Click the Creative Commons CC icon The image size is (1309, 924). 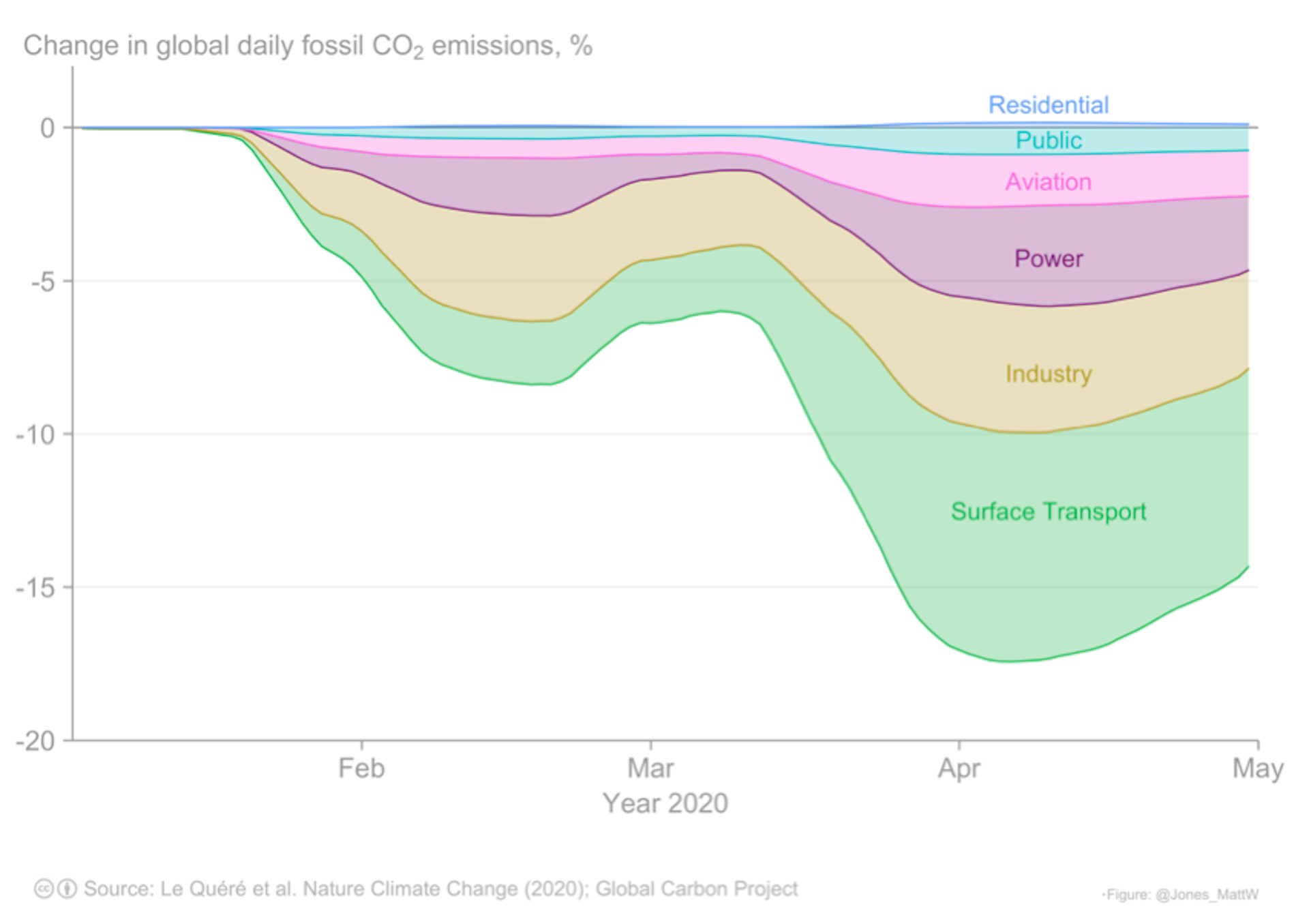pos(44,889)
